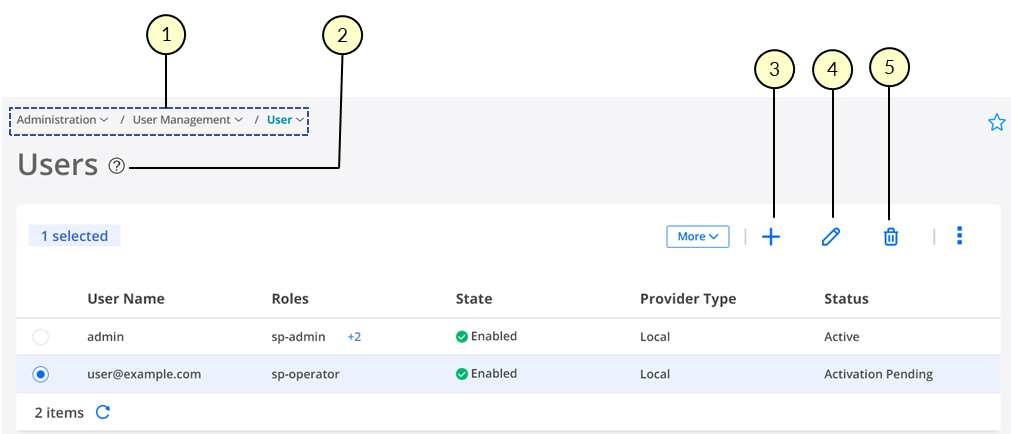Select the user@example.com radio button

coord(41,374)
